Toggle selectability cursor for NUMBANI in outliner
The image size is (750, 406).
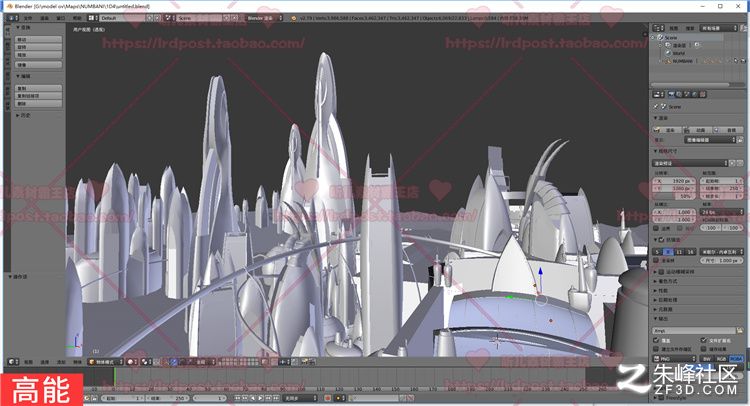(736, 61)
